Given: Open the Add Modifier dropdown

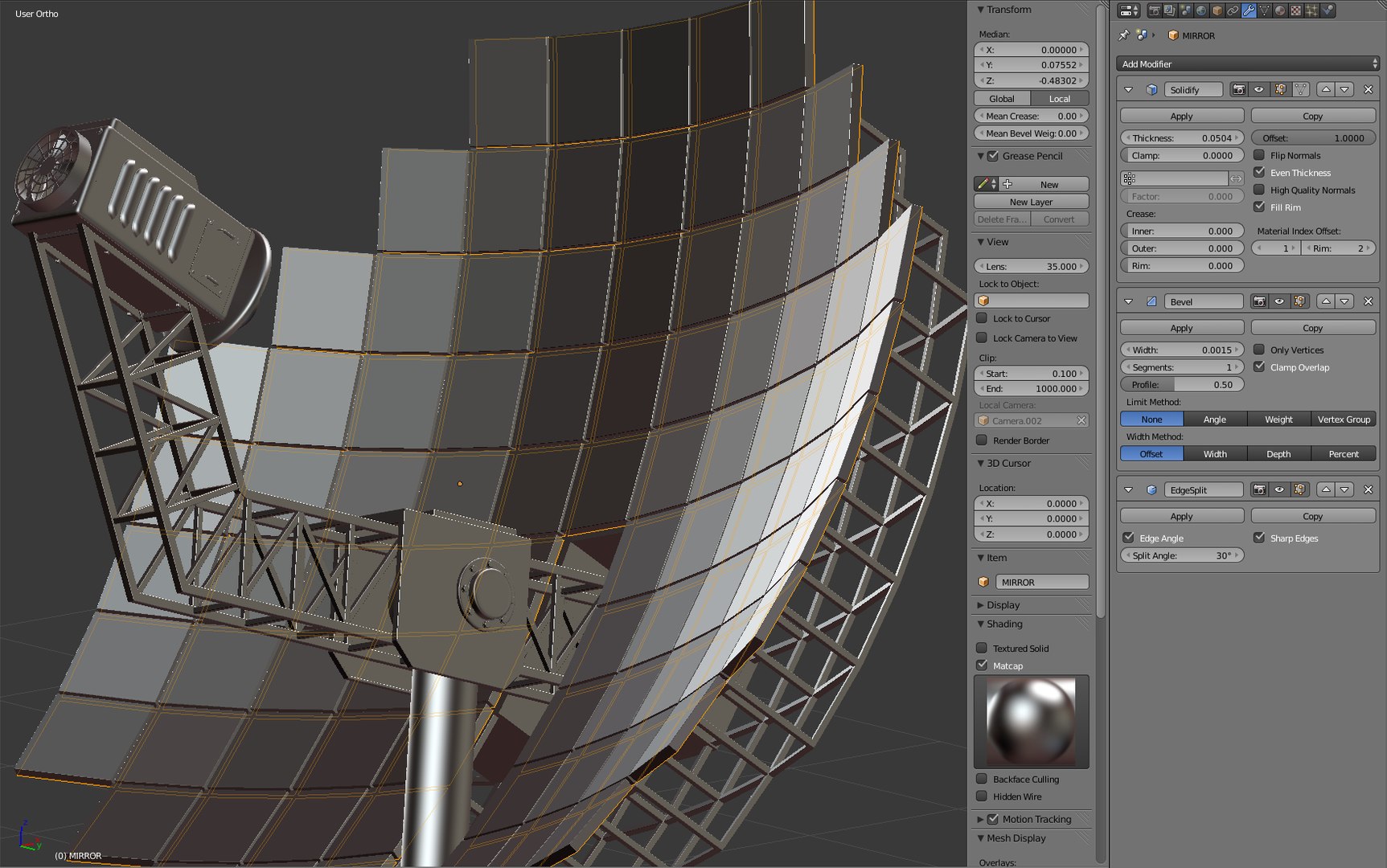Looking at the screenshot, I should pos(1248,63).
